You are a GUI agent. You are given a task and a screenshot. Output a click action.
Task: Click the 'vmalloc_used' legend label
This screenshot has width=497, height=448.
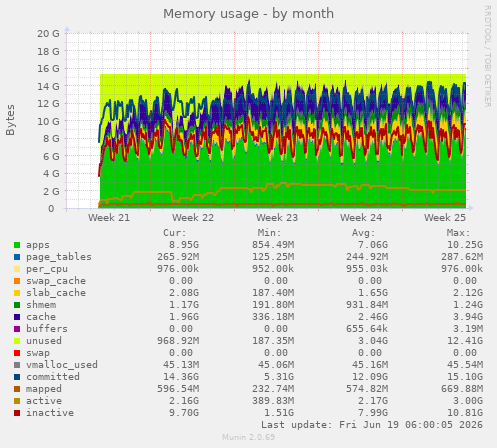pos(62,365)
